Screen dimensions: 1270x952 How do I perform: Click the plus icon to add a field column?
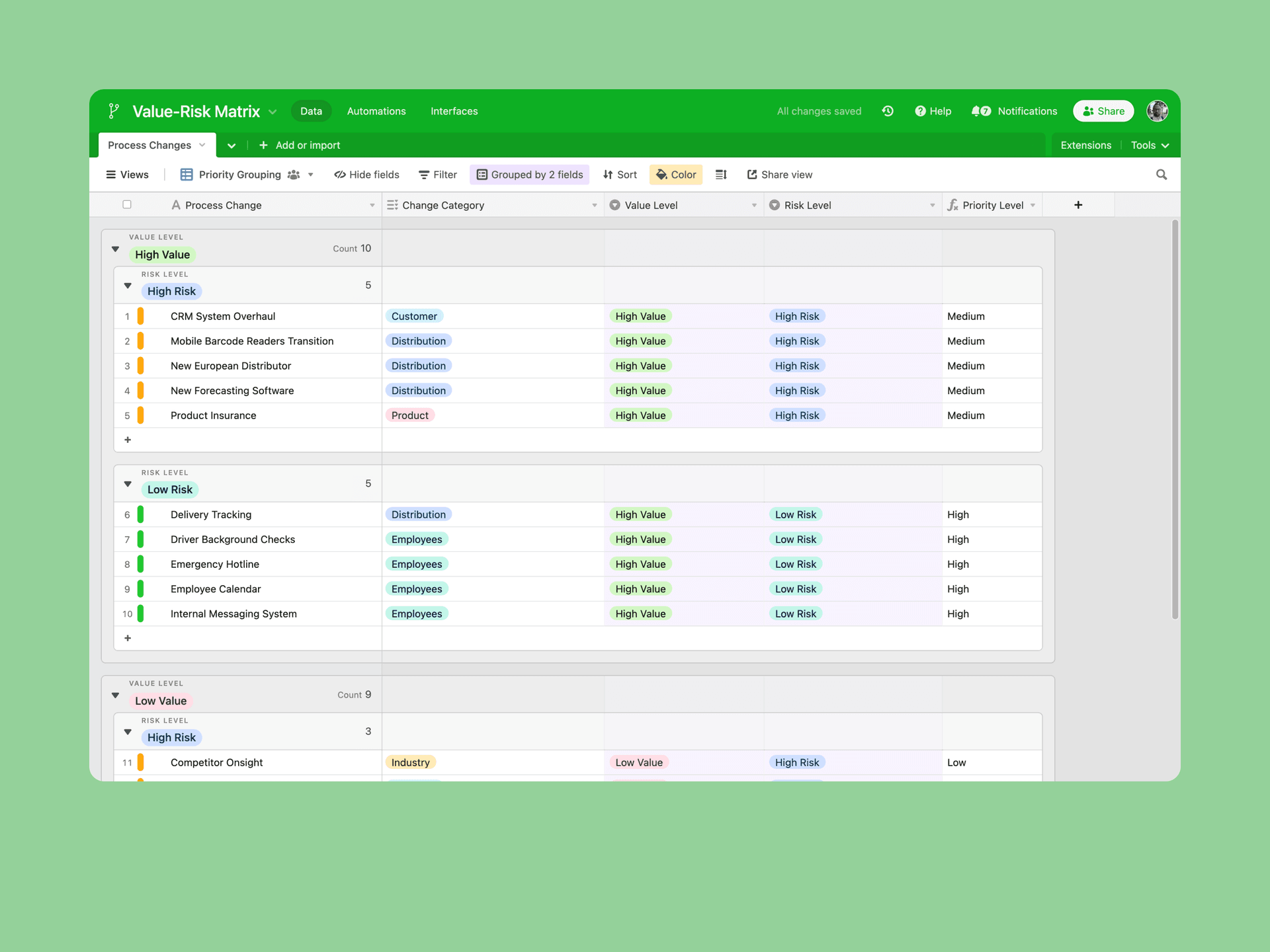[x=1078, y=205]
